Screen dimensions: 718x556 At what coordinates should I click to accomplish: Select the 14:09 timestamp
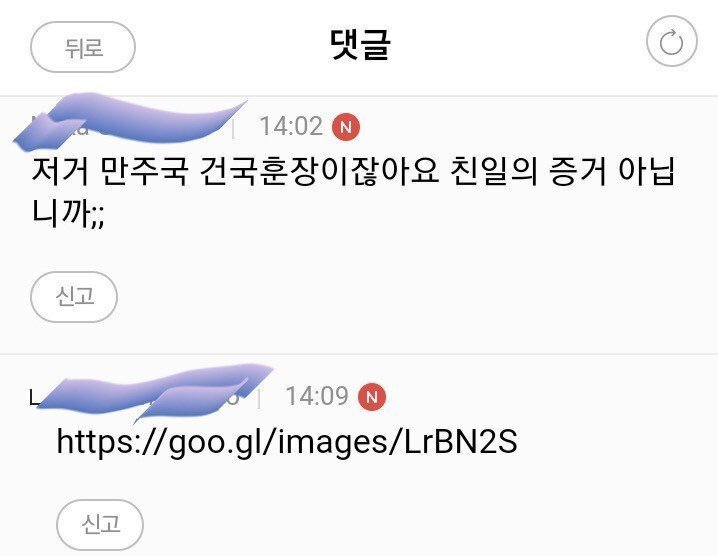(317, 396)
